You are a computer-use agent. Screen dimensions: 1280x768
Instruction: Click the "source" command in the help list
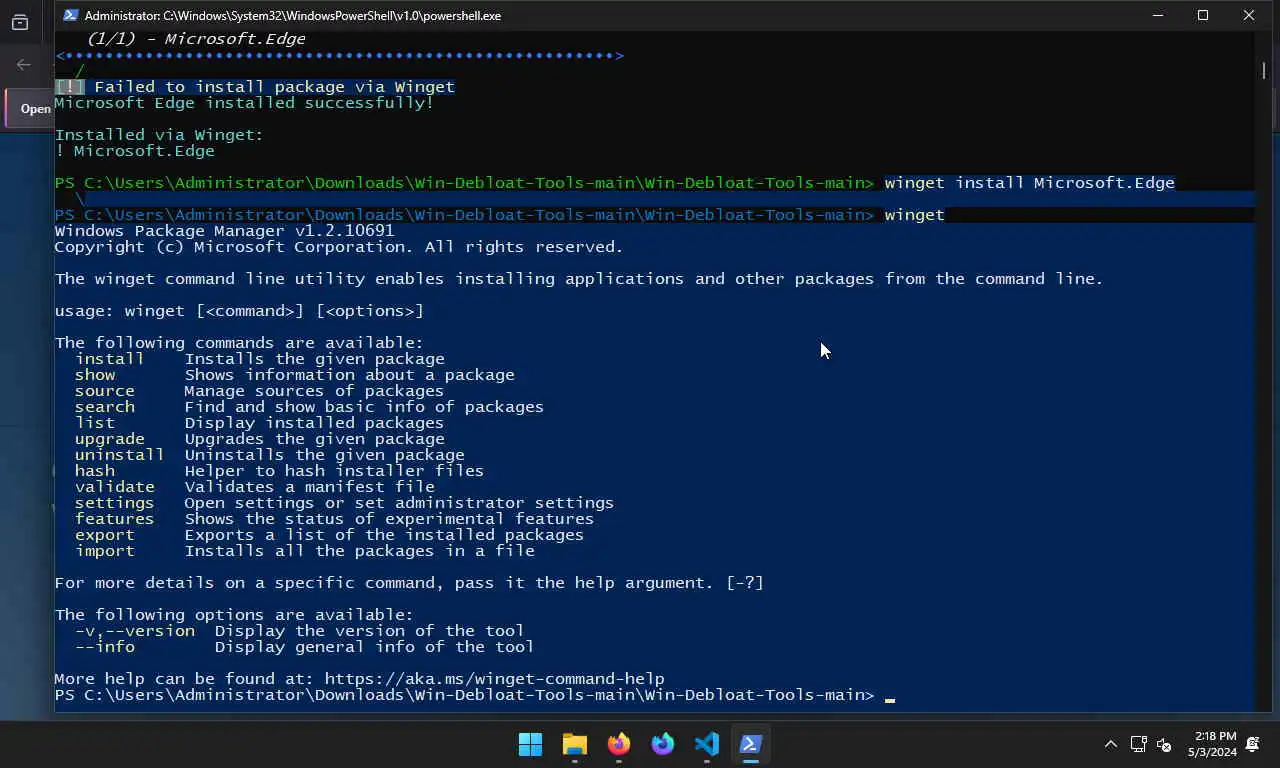coord(104,391)
